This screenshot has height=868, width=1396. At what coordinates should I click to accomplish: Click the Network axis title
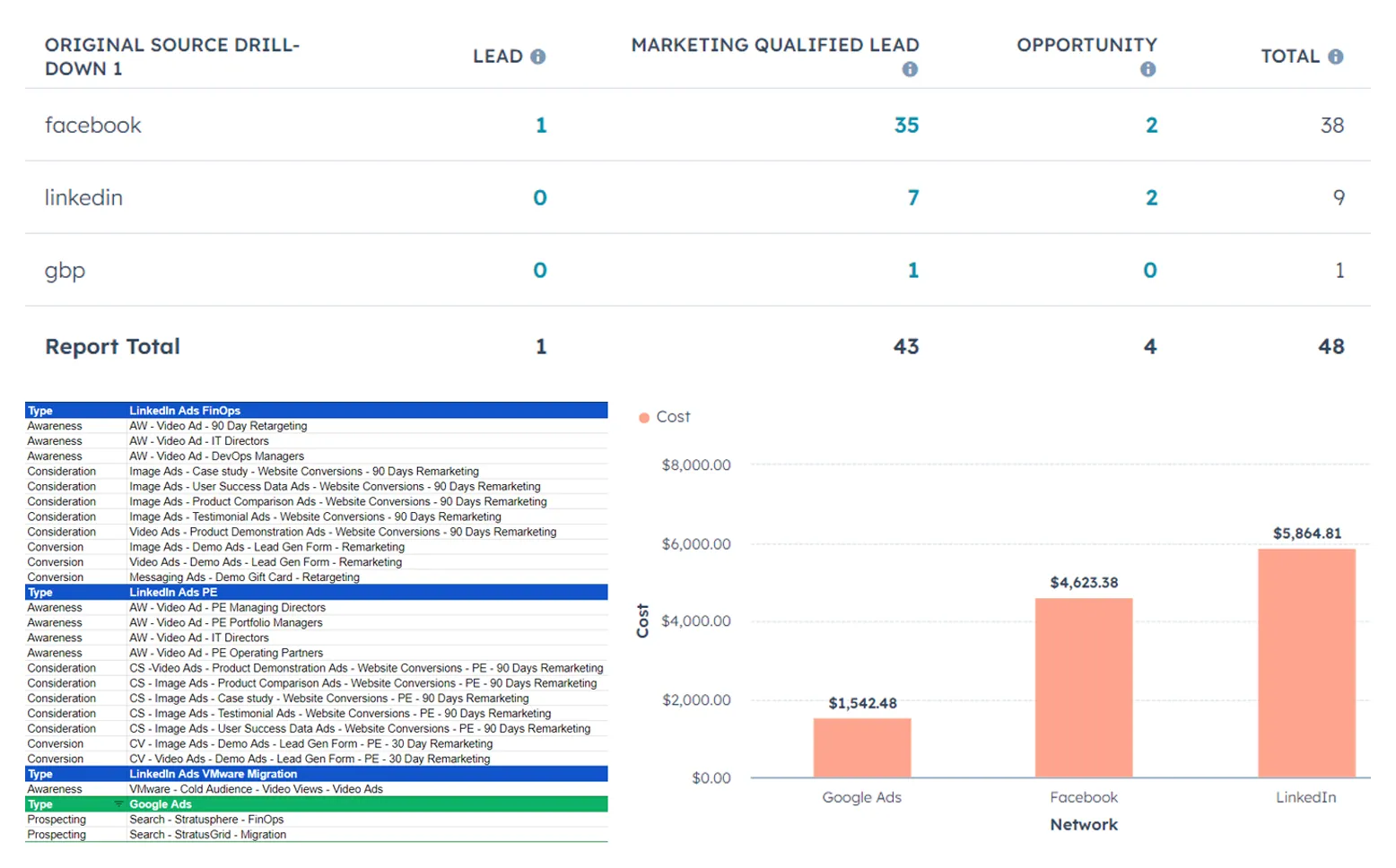(x=1084, y=825)
